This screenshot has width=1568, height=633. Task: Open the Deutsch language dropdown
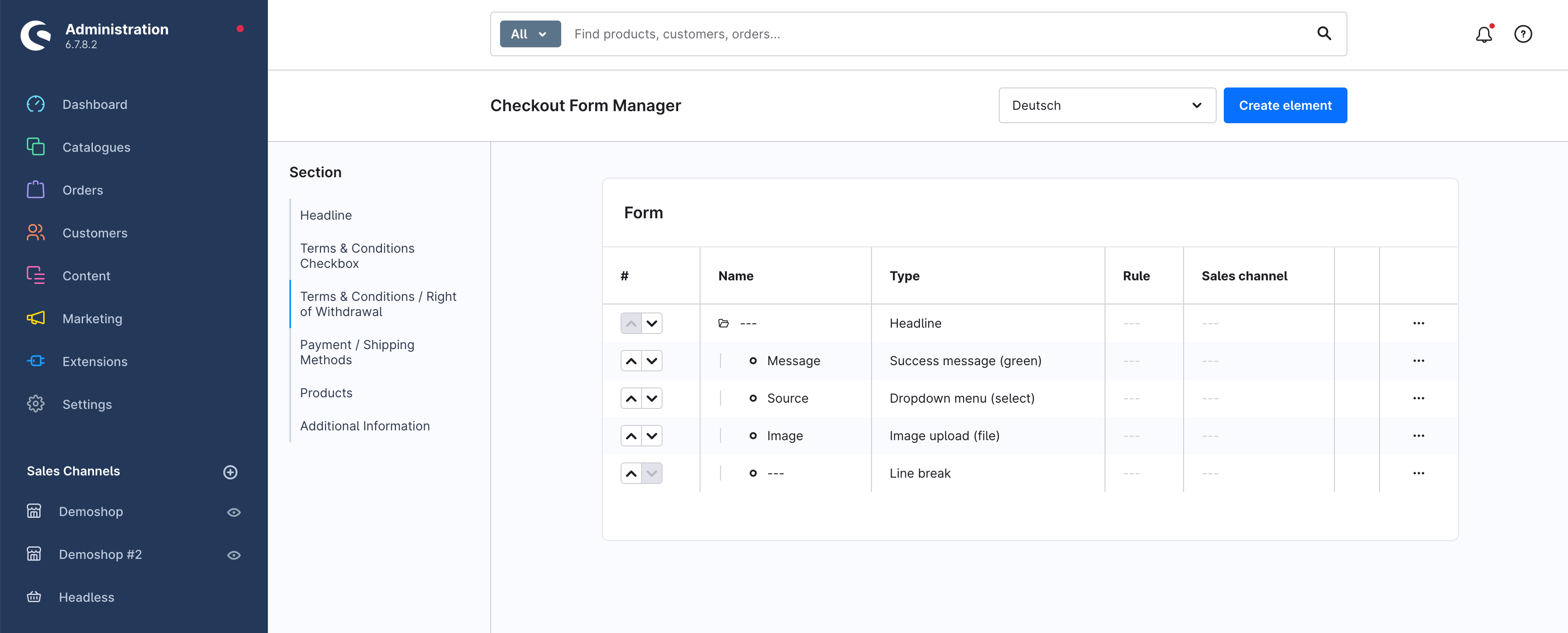coord(1107,105)
